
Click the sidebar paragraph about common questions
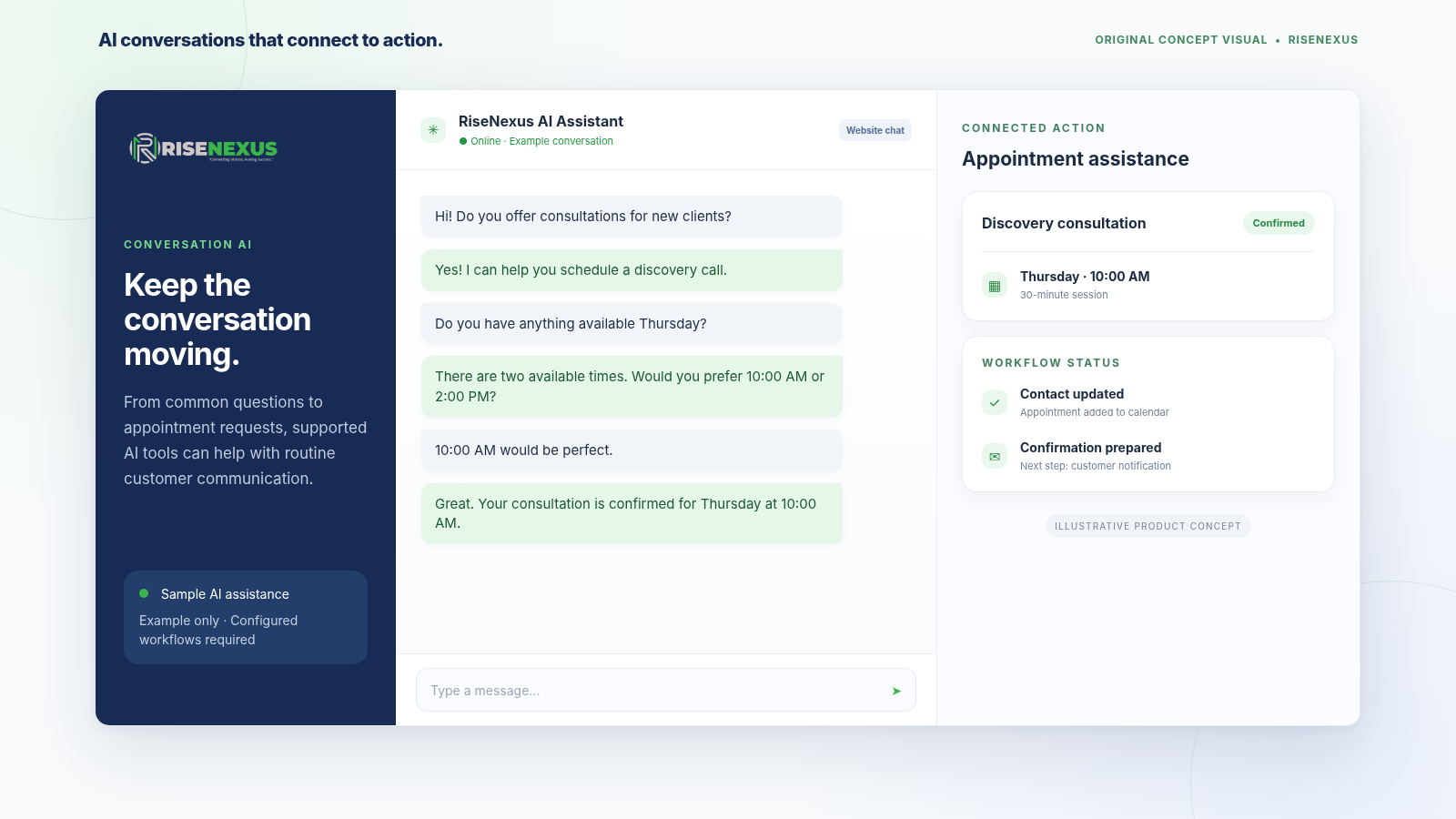(x=246, y=440)
